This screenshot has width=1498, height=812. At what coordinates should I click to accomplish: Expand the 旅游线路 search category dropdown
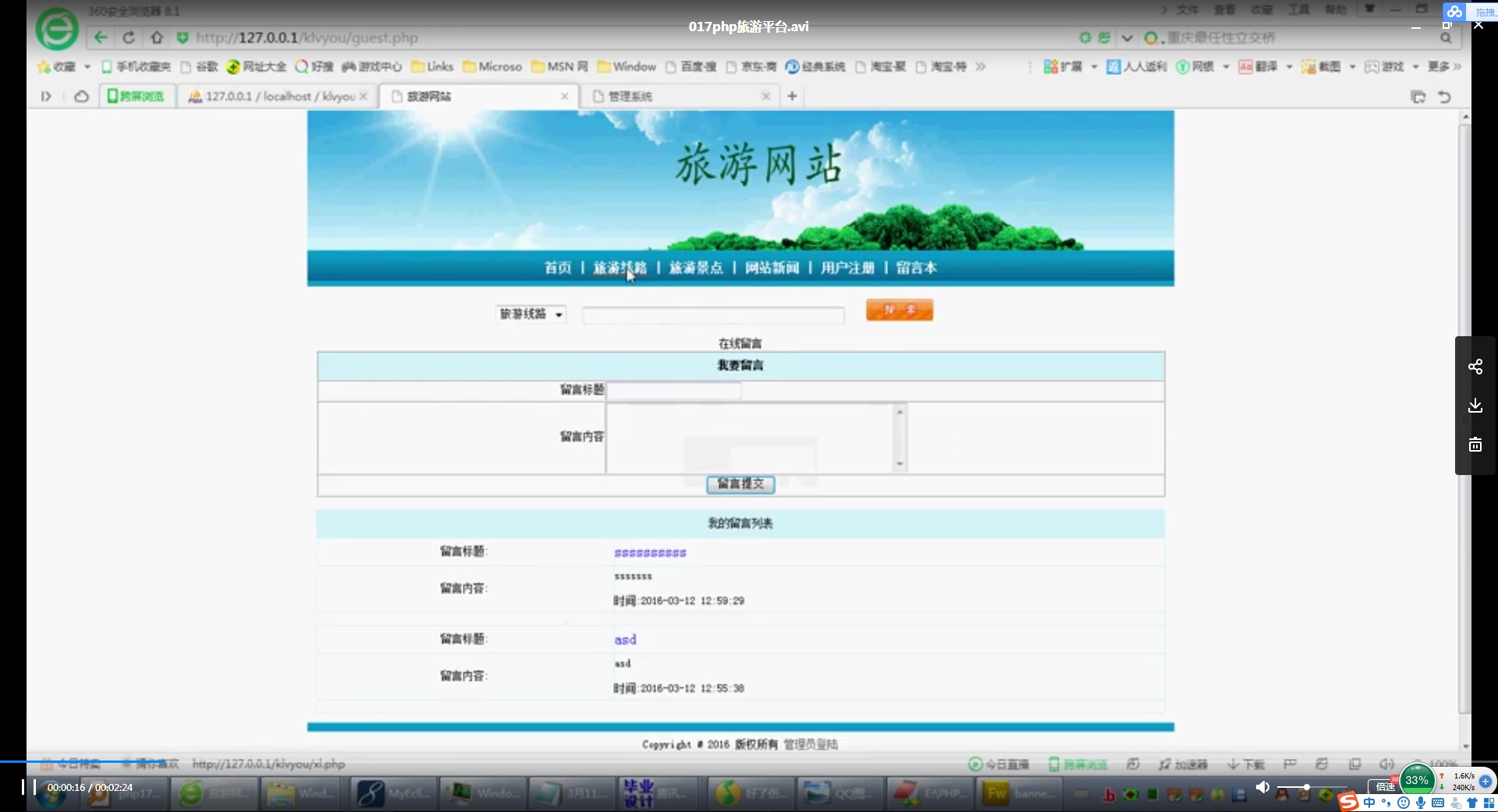(x=531, y=314)
